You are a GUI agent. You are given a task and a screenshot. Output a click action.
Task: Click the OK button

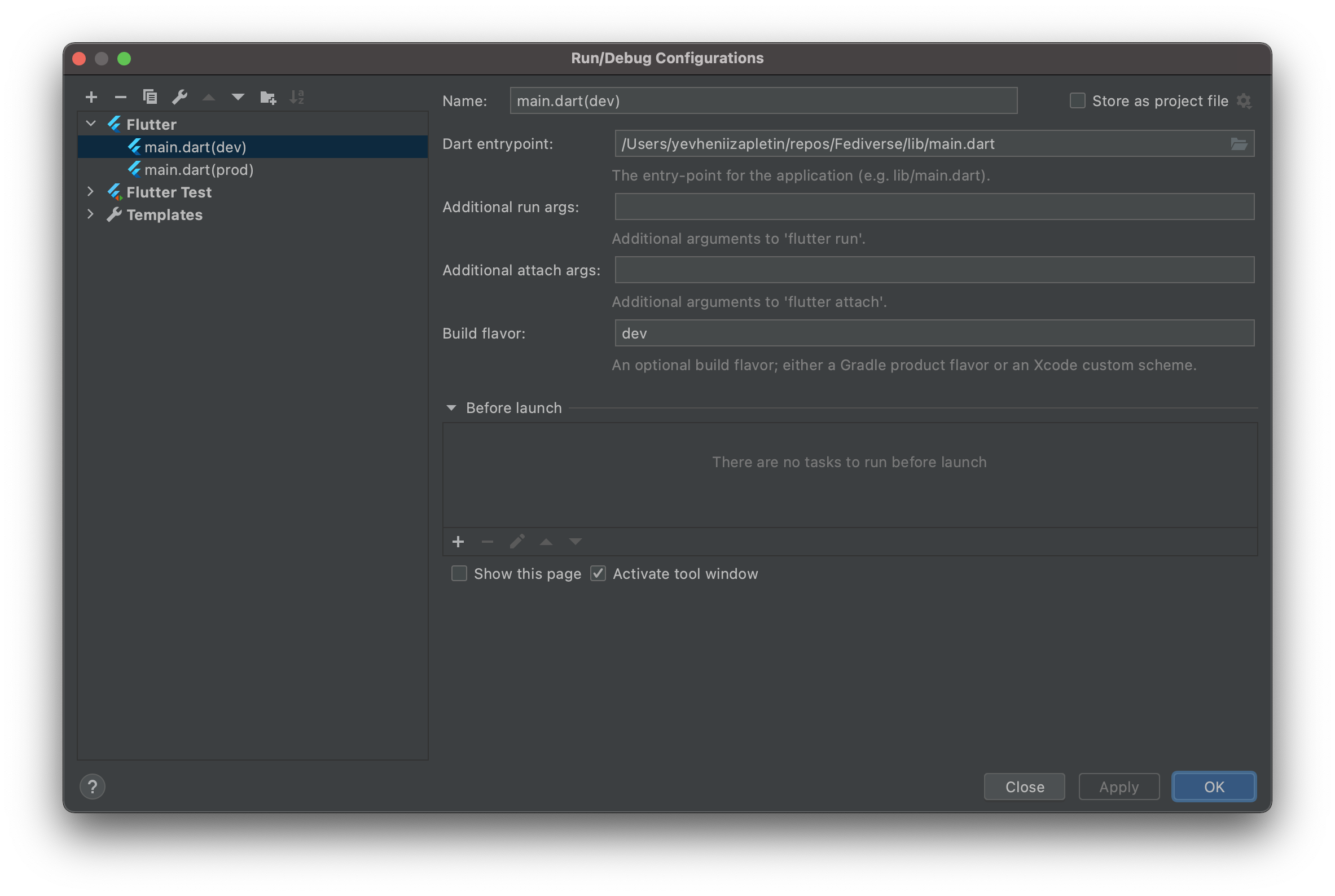coord(1214,787)
